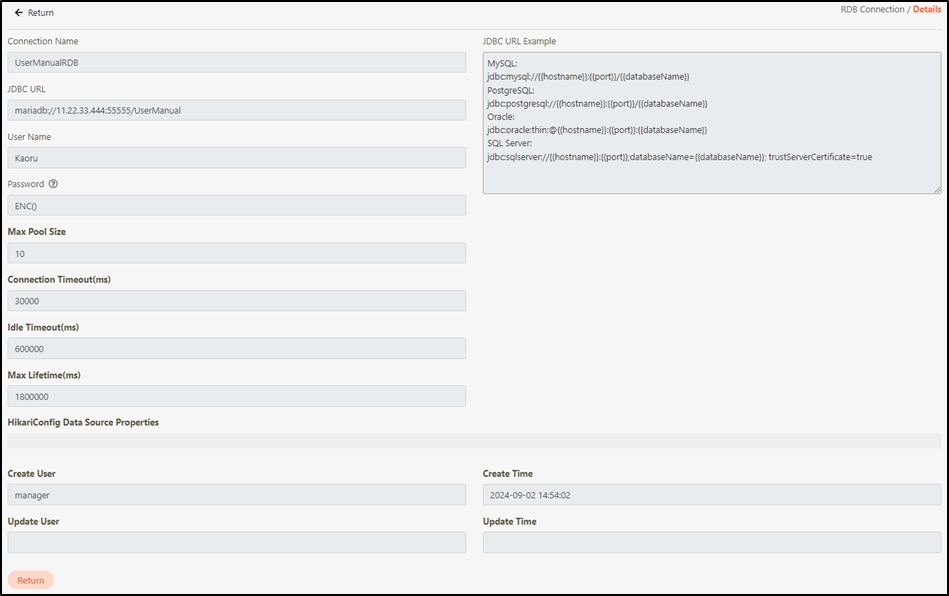Screen dimensions: 949x596
Task: Grab the JDBC URL Example resize handle
Action: [x=936, y=188]
